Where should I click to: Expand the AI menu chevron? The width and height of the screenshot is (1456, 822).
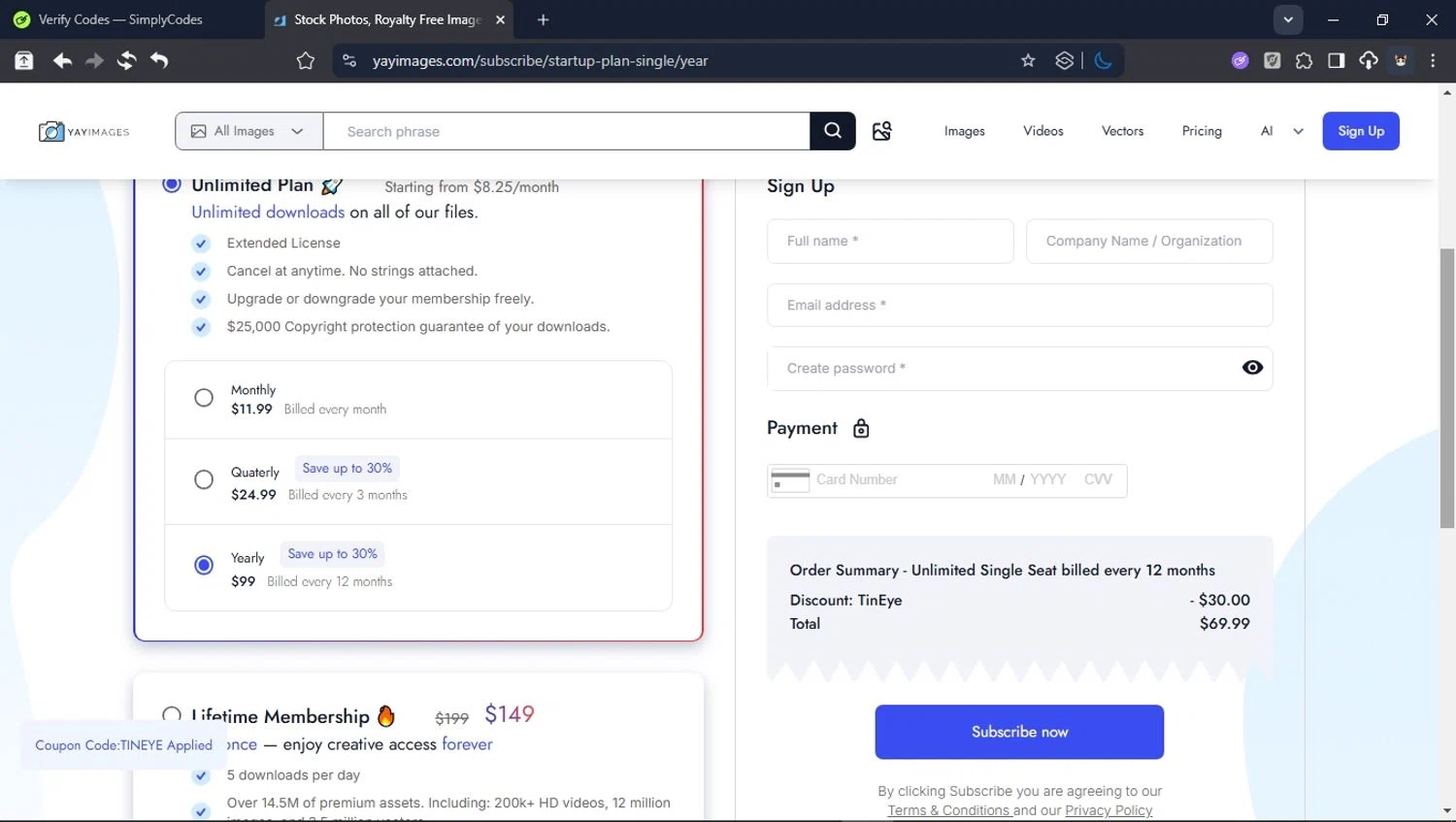pos(1298,131)
